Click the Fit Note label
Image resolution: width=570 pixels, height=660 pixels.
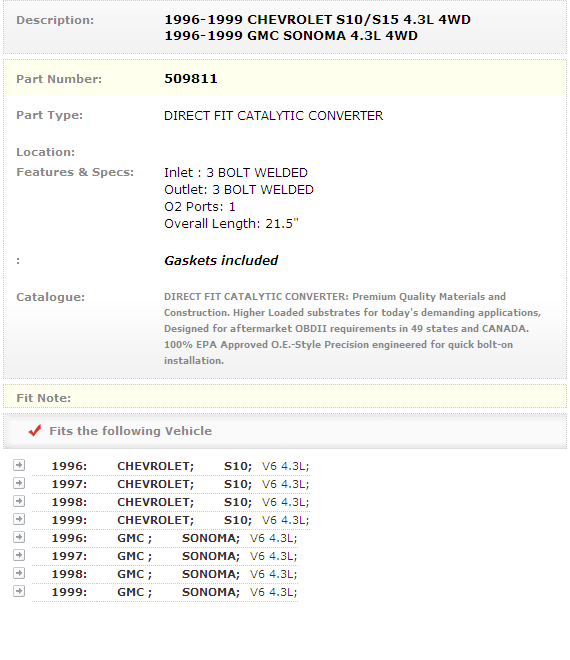[x=43, y=398]
